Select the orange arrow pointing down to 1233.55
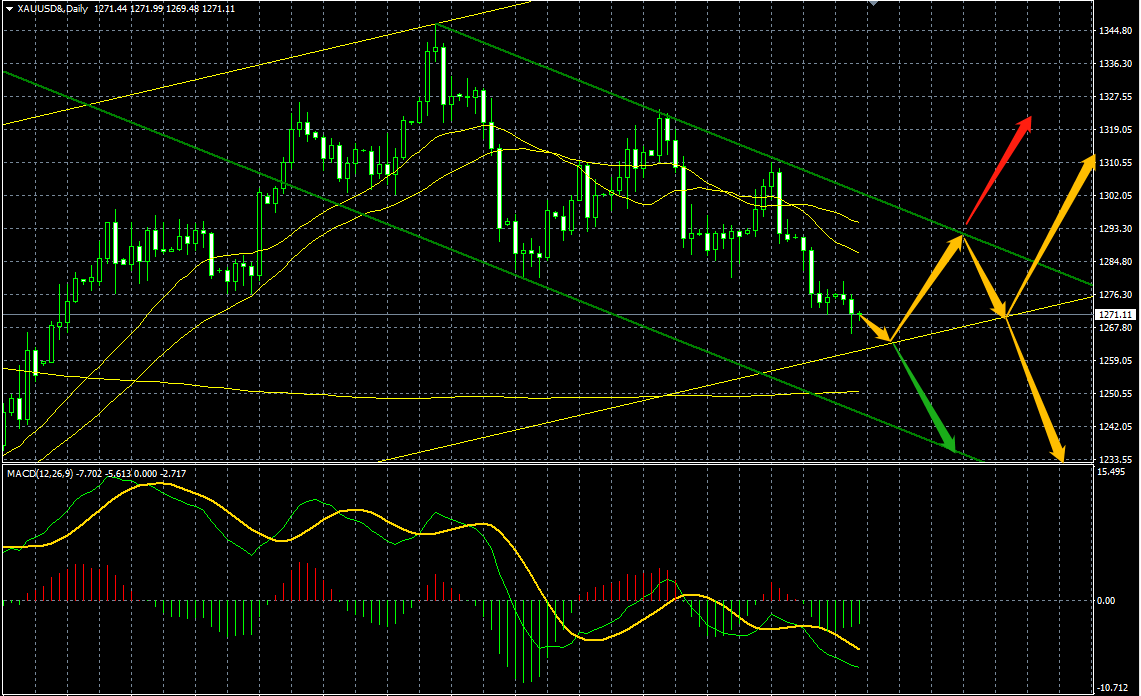Viewport: 1141px width, 696px height. (1035, 389)
